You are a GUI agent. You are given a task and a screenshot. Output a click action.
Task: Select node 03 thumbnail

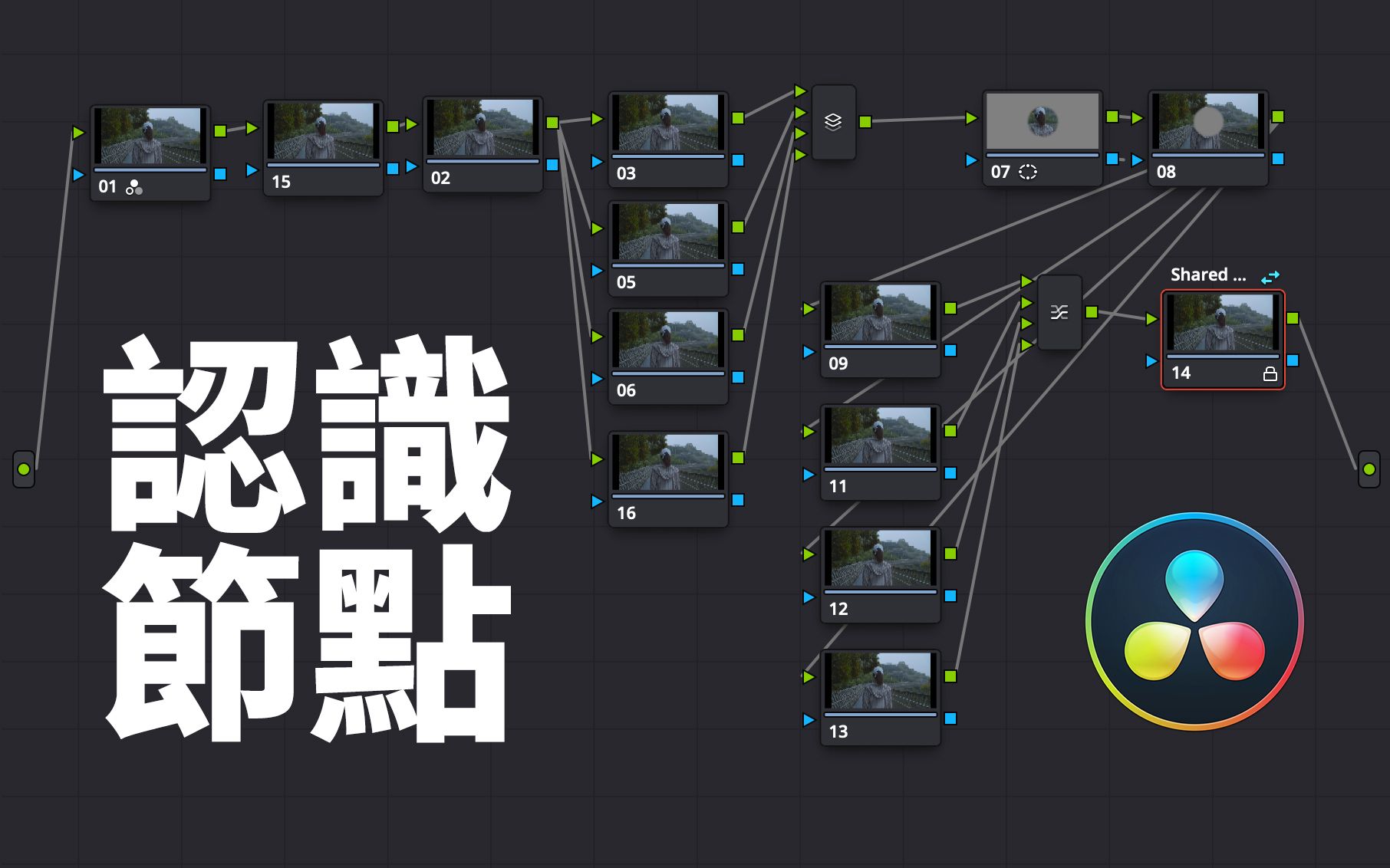point(668,123)
